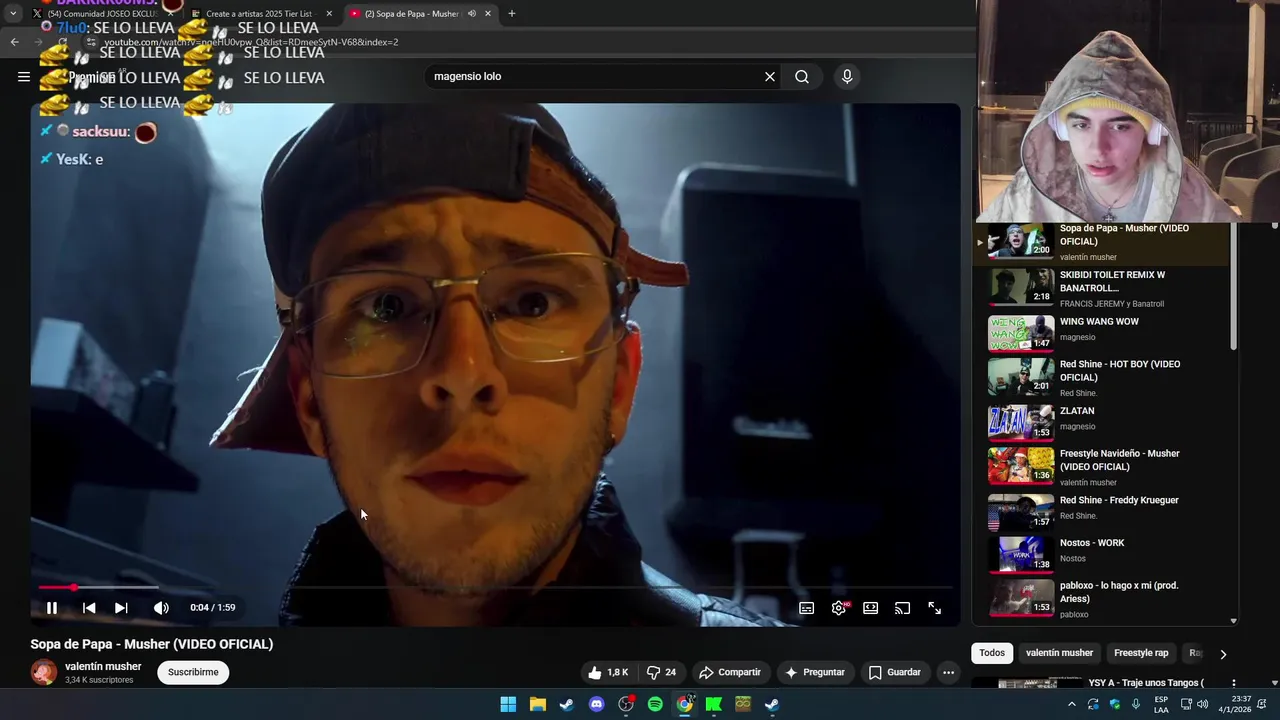Subscribe with the Suscribirme button
The height and width of the screenshot is (720, 1280).
[193, 672]
